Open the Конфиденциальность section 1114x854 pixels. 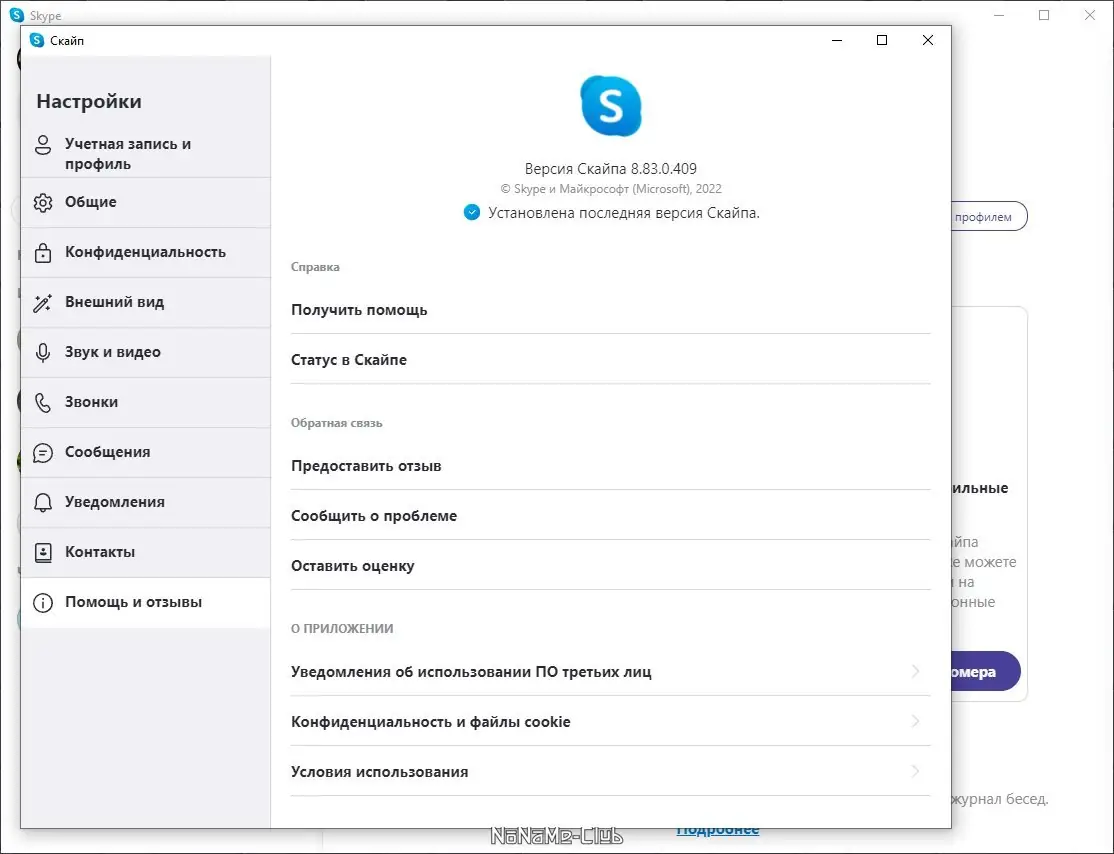(x=146, y=252)
